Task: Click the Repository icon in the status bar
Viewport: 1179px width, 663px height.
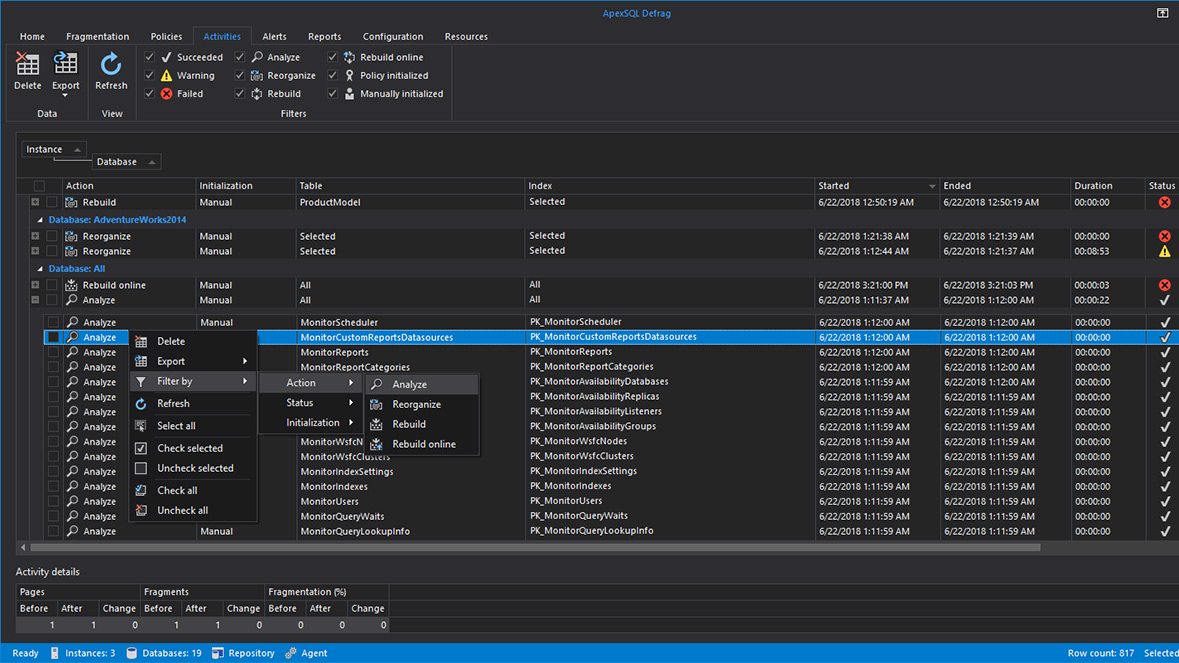Action: point(218,653)
